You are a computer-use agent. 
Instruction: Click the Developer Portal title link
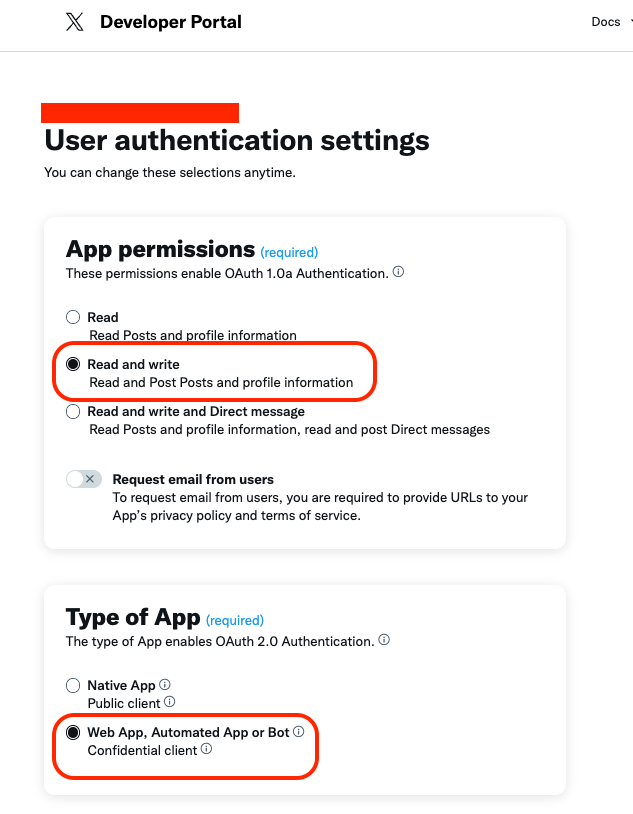tap(171, 22)
